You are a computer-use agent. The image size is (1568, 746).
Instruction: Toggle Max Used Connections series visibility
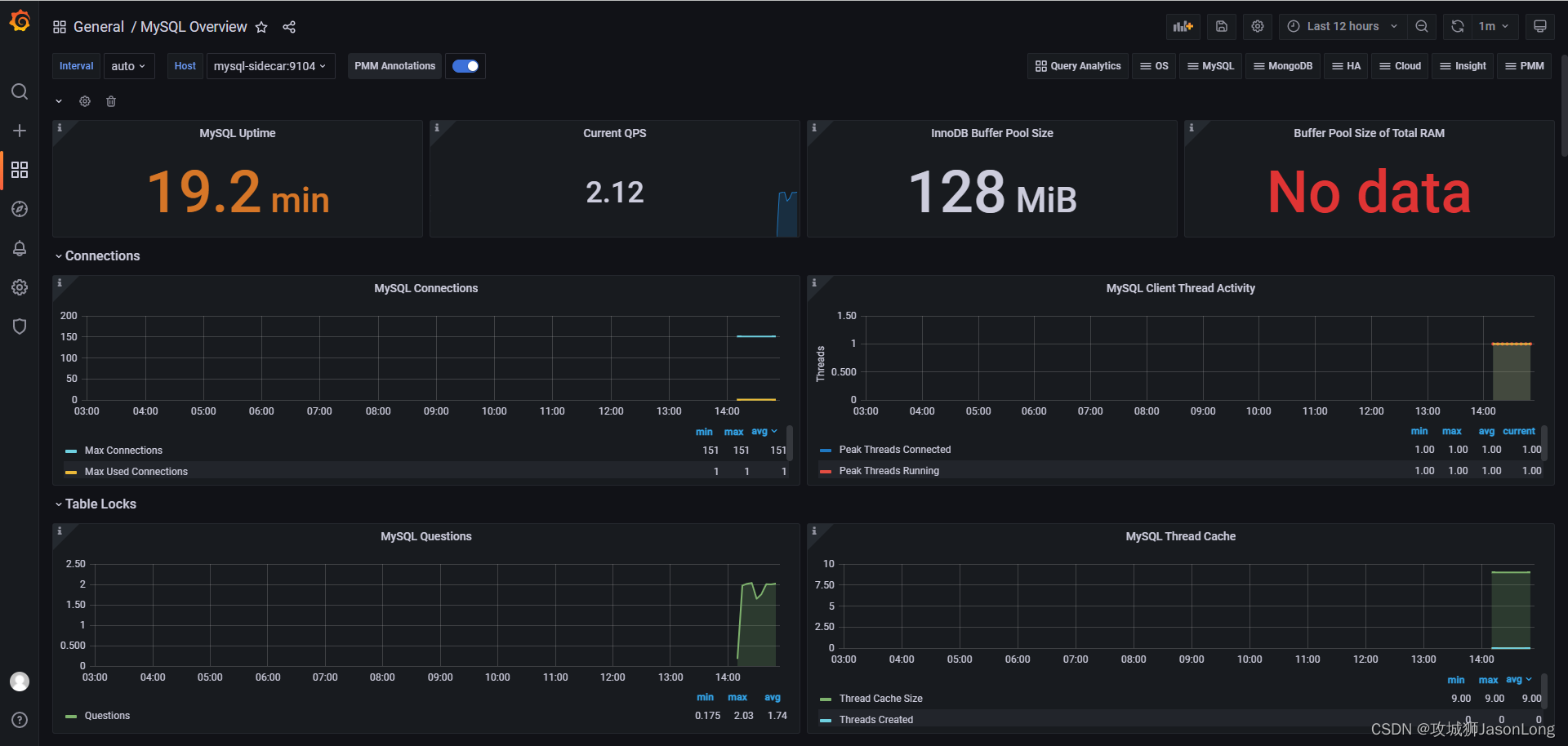pyautogui.click(x=136, y=472)
